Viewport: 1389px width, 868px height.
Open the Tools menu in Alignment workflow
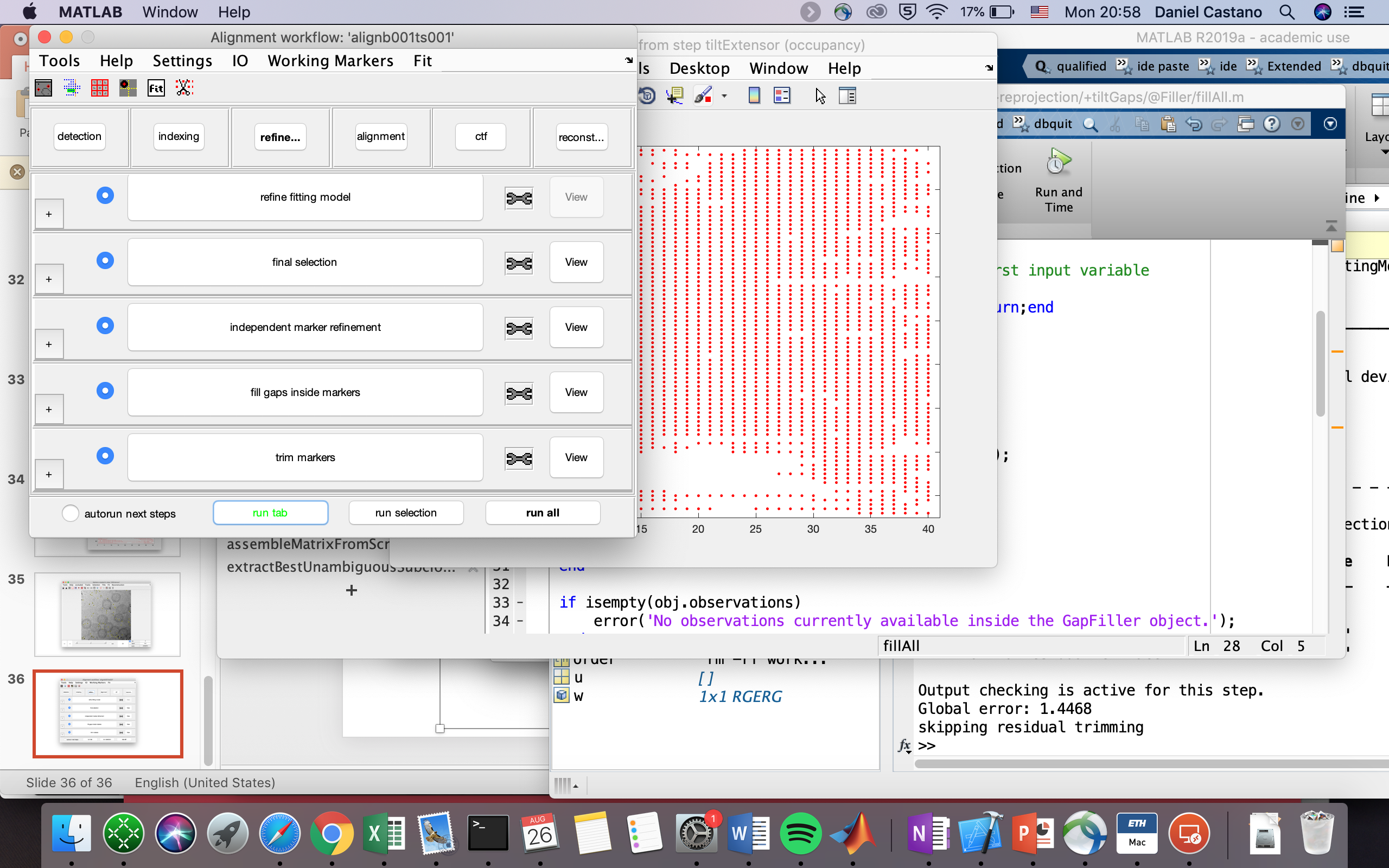(59, 61)
